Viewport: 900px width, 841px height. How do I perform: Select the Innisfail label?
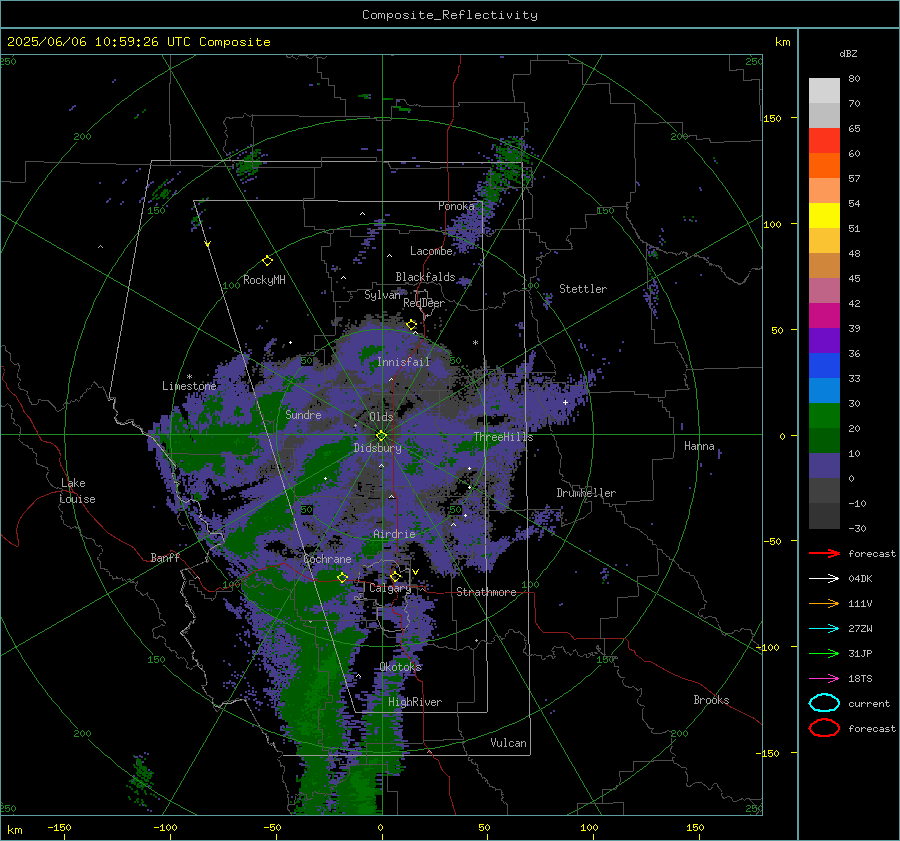pos(403,362)
